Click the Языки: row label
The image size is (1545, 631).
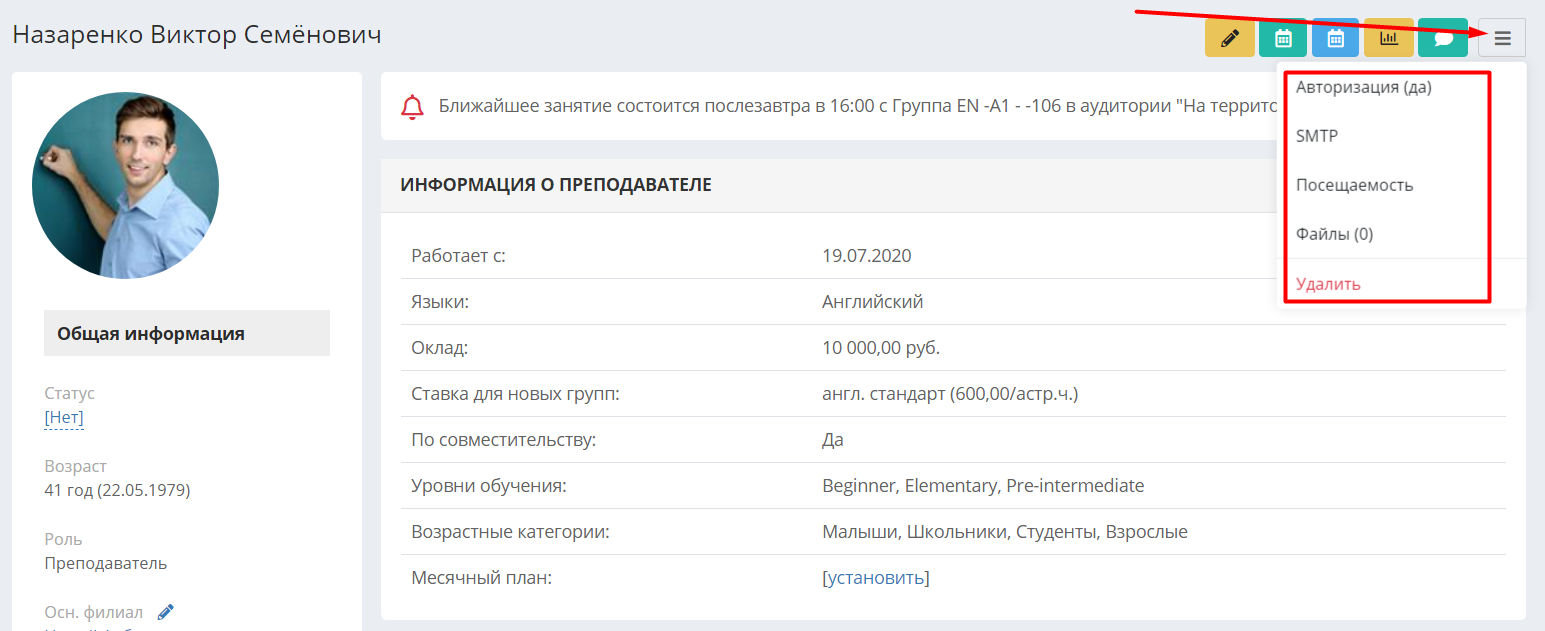[x=440, y=302]
